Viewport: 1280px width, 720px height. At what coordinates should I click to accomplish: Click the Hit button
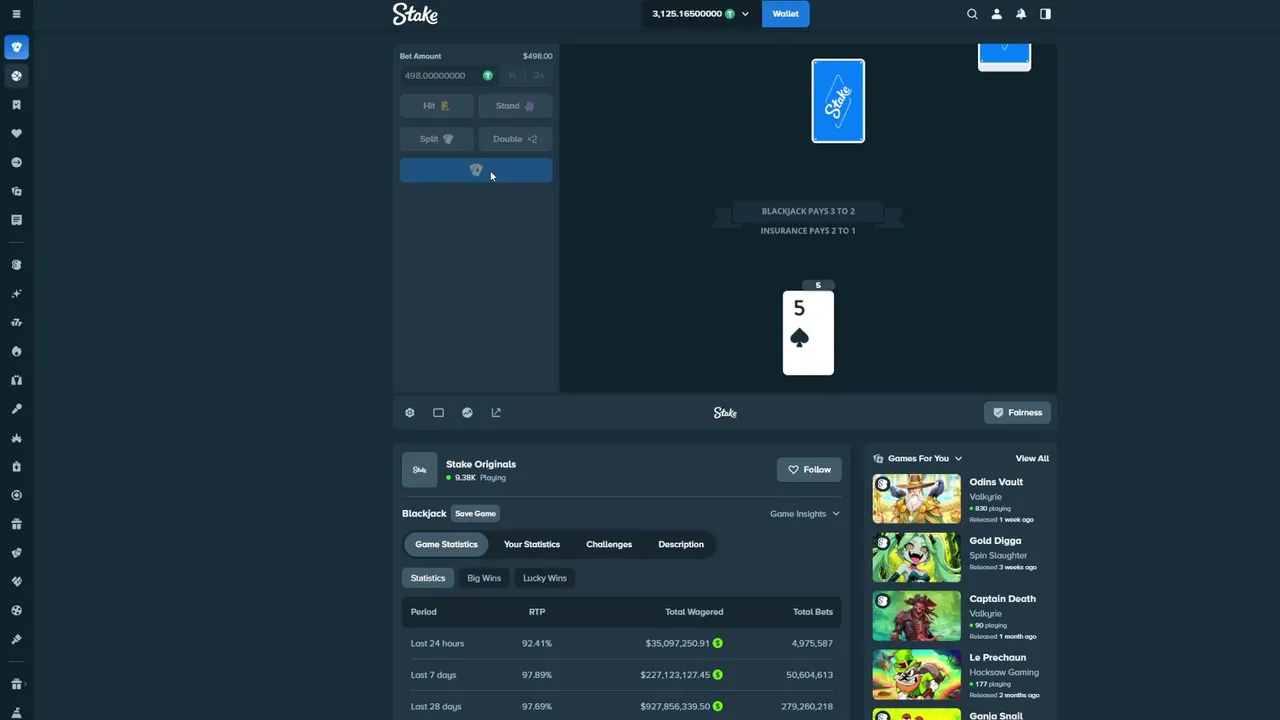point(436,106)
